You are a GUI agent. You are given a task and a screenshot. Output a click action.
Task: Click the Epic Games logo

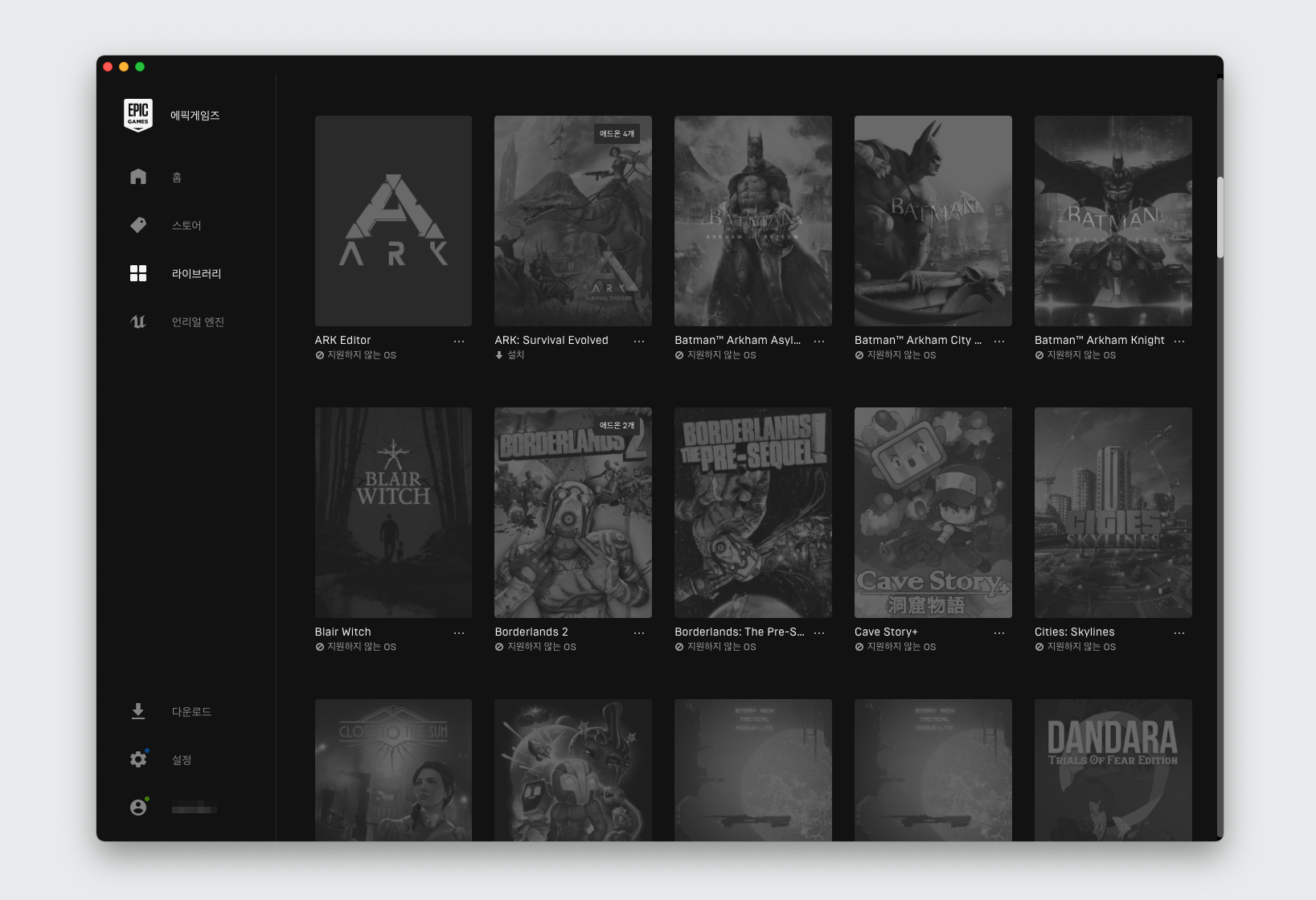click(138, 115)
